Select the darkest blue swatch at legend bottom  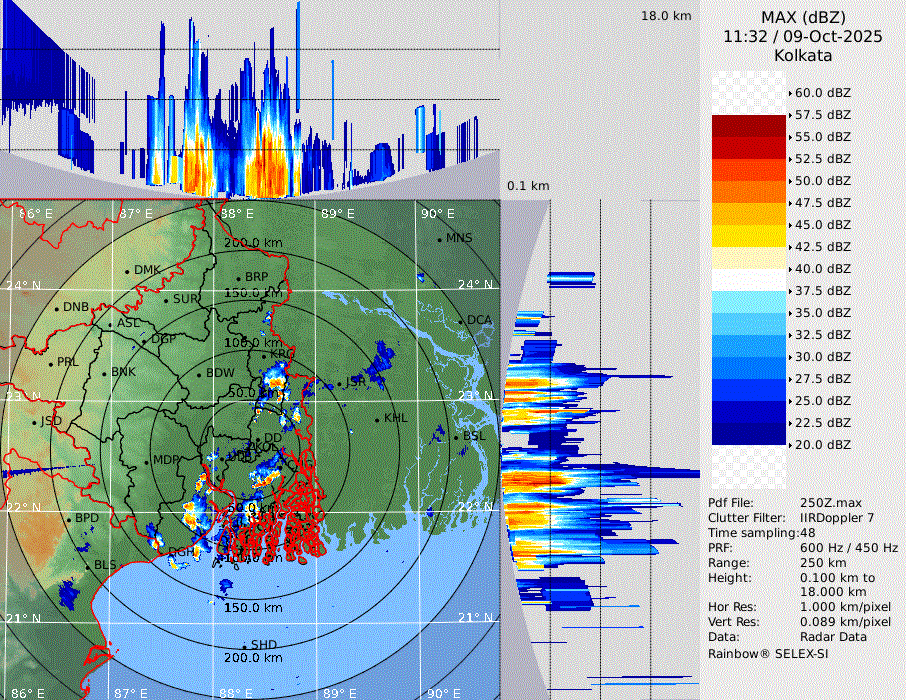click(x=748, y=433)
